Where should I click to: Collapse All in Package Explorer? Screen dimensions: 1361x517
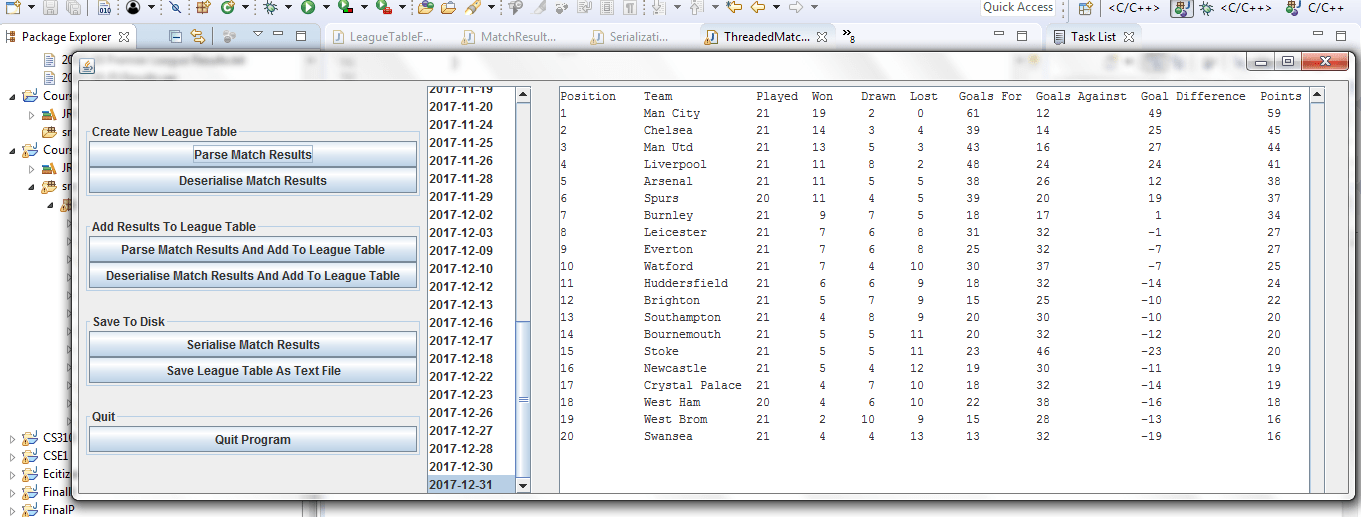click(176, 37)
